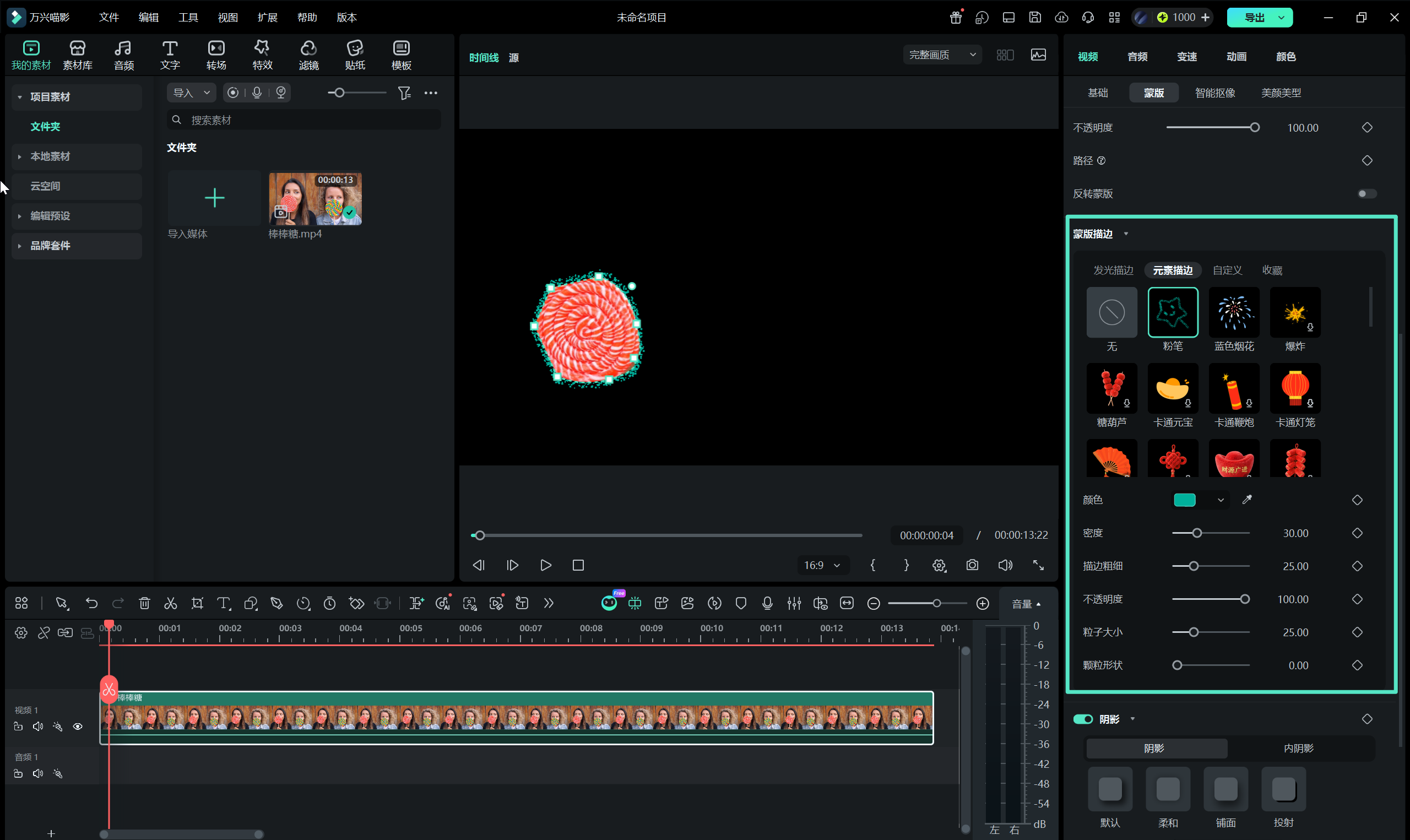Switch to the 智能抠像 tab
The height and width of the screenshot is (840, 1410).
(1215, 93)
